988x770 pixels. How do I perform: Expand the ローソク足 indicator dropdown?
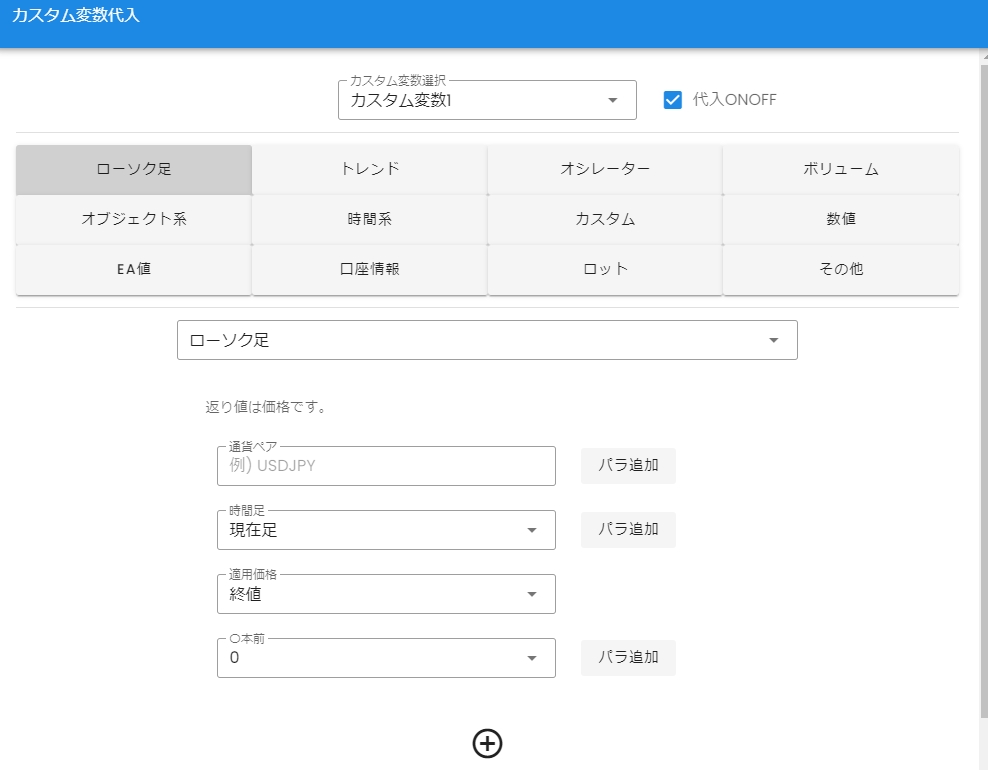tap(487, 340)
